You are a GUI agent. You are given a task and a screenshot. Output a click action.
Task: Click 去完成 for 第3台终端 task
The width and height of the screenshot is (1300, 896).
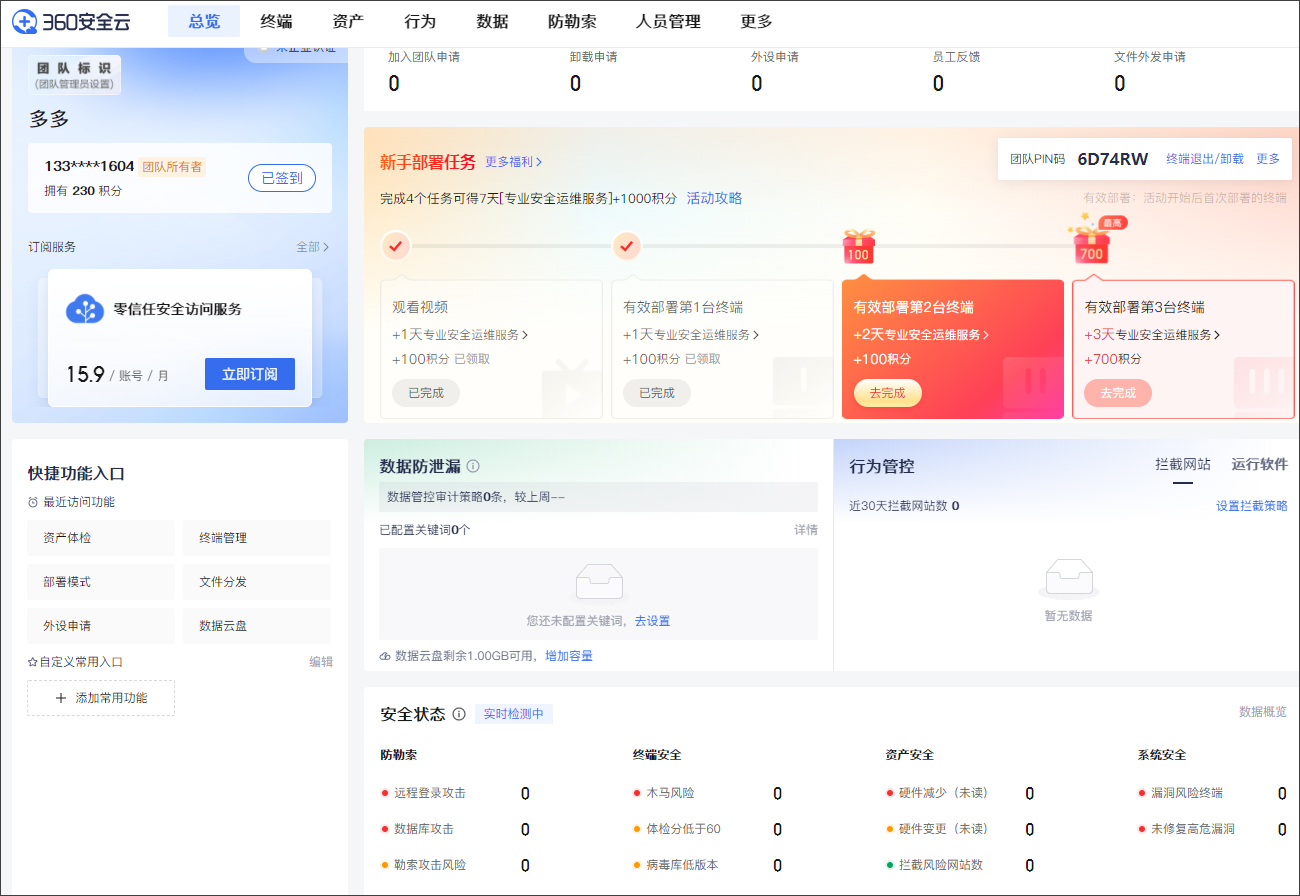[1118, 393]
